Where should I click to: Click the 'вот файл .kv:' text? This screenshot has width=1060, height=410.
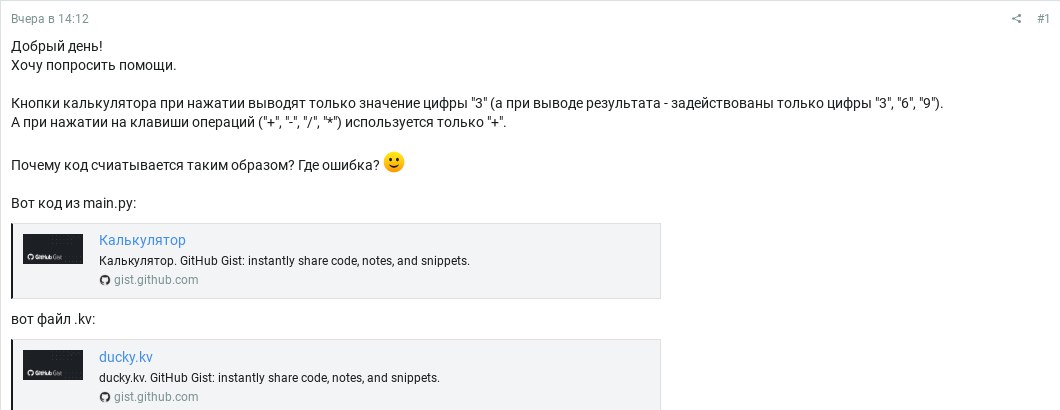pos(53,319)
